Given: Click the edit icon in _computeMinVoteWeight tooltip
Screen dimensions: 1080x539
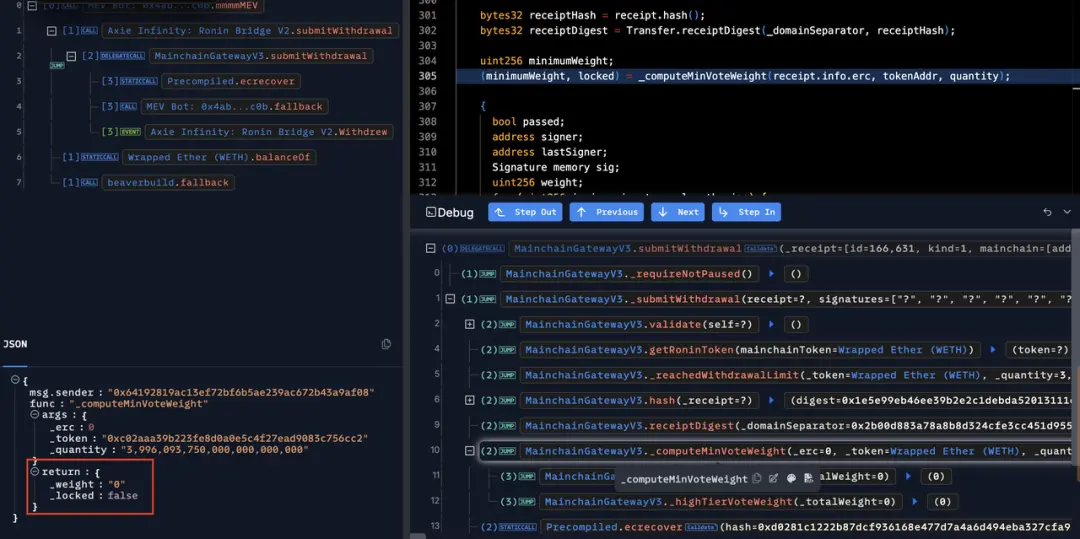Looking at the screenshot, I should coord(773,479).
